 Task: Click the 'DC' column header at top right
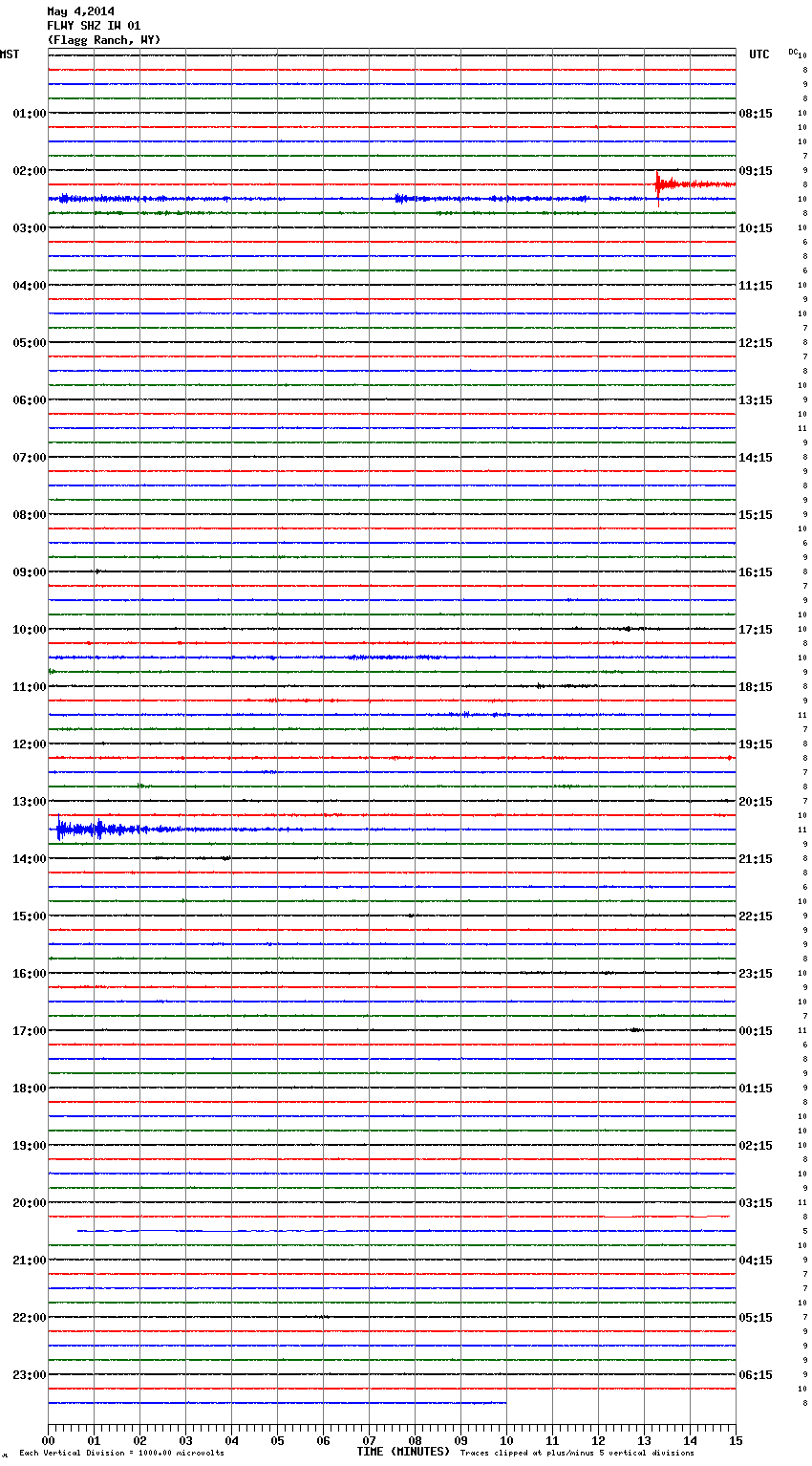coord(793,52)
